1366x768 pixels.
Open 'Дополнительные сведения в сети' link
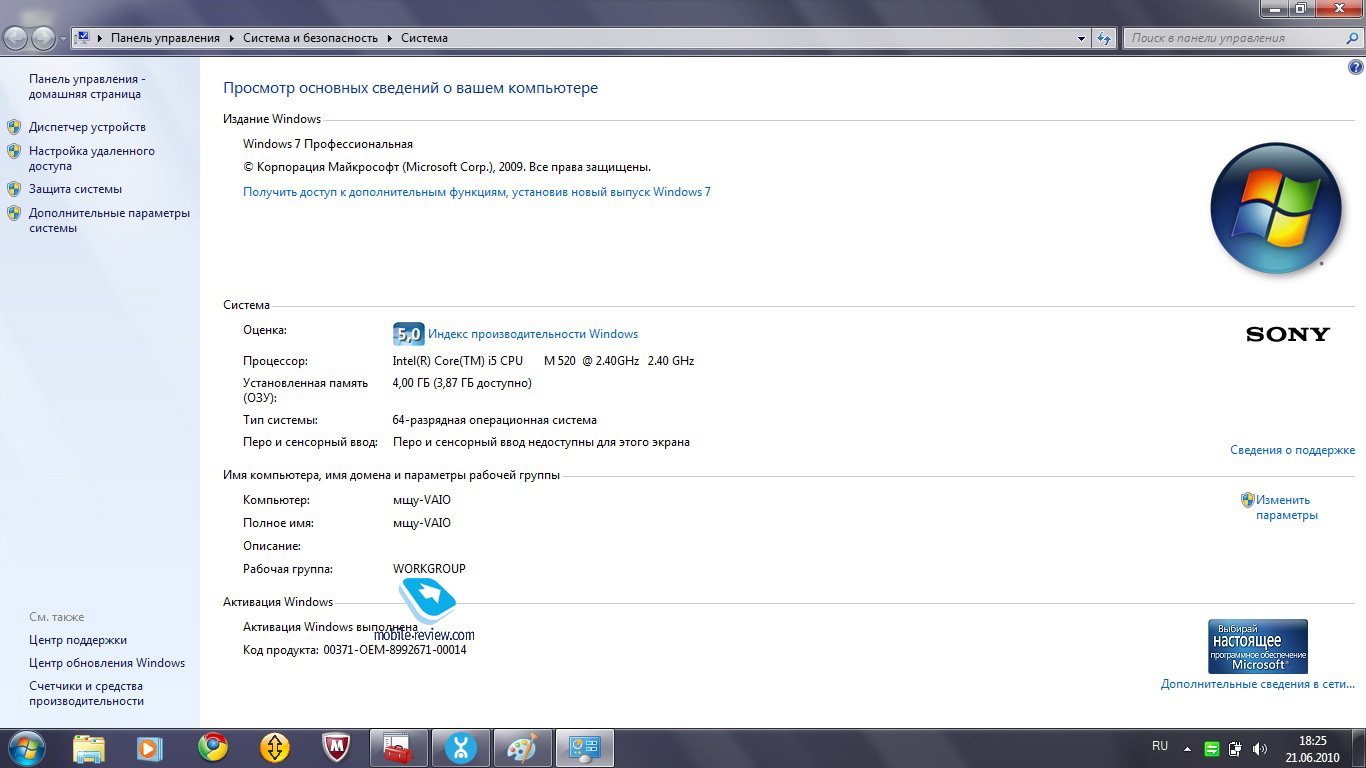tap(1258, 684)
